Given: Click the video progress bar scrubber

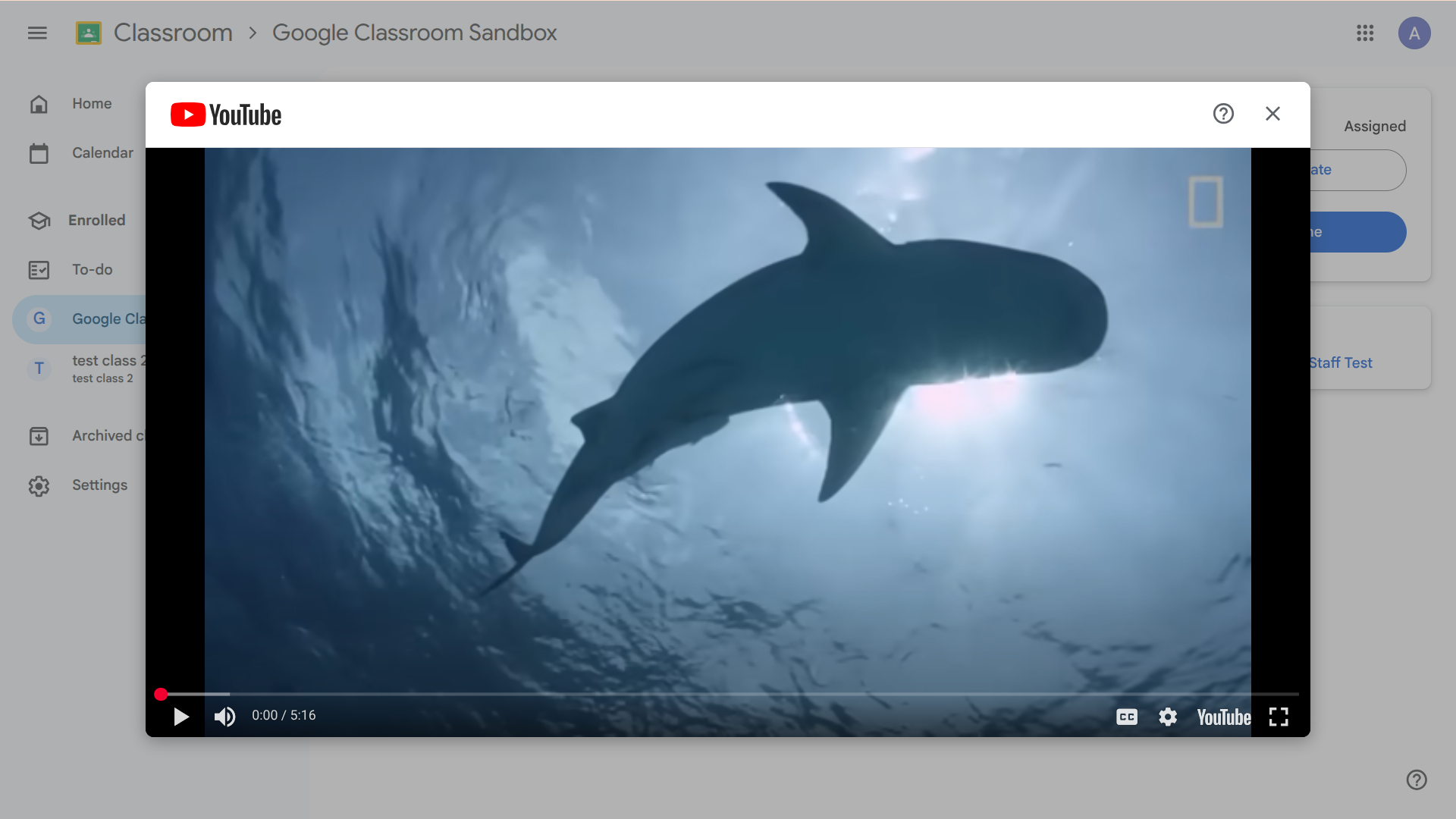Looking at the screenshot, I should [161, 694].
